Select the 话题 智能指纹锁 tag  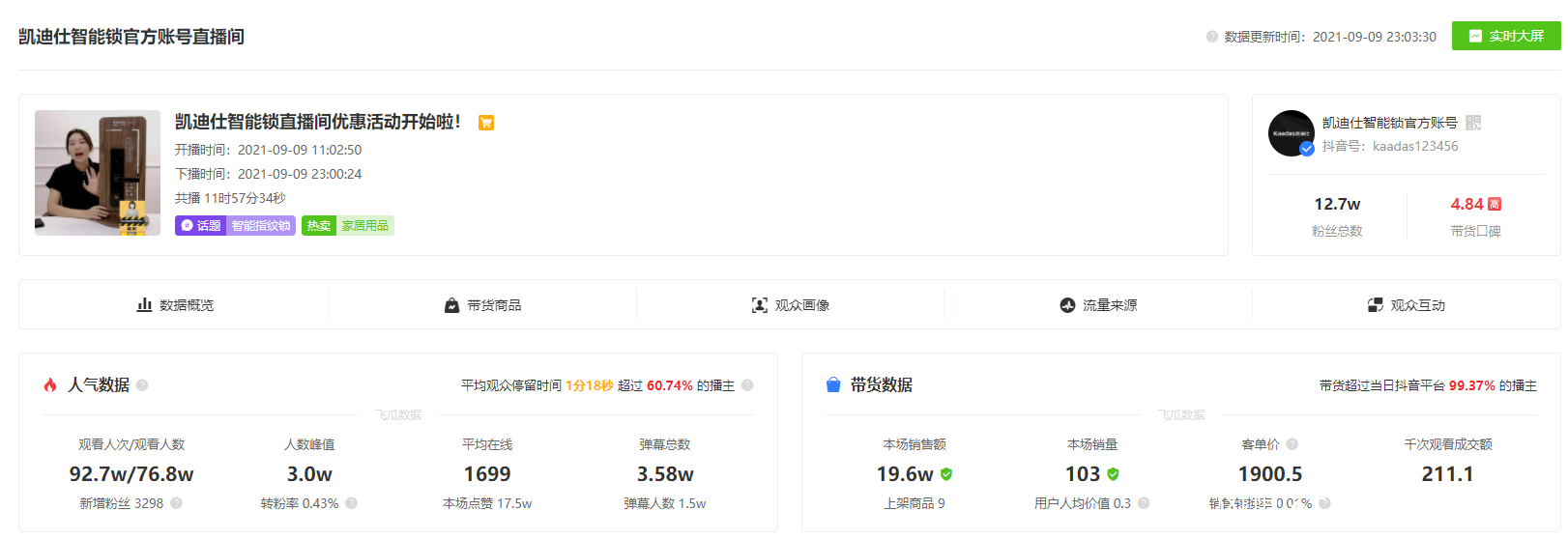click(235, 225)
